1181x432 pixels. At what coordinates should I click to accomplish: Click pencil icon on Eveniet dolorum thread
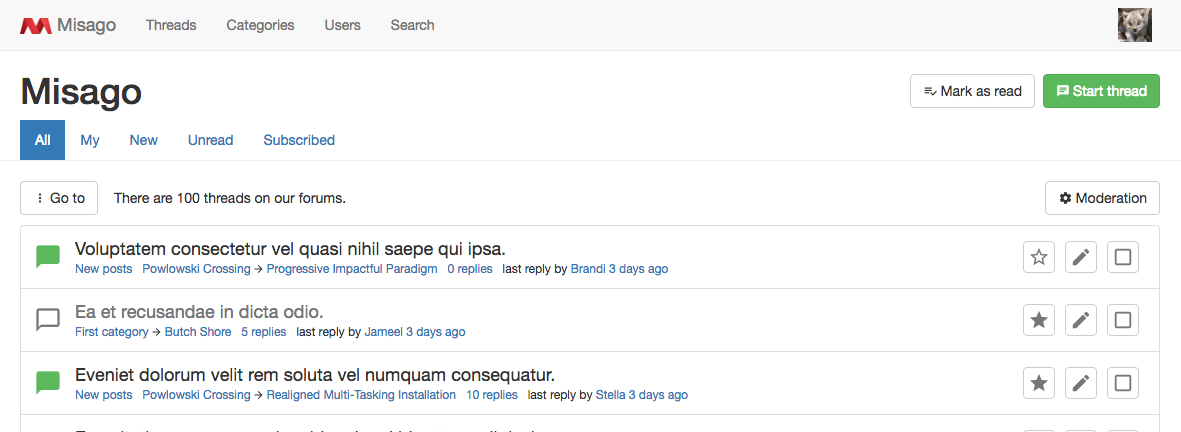(x=1080, y=383)
